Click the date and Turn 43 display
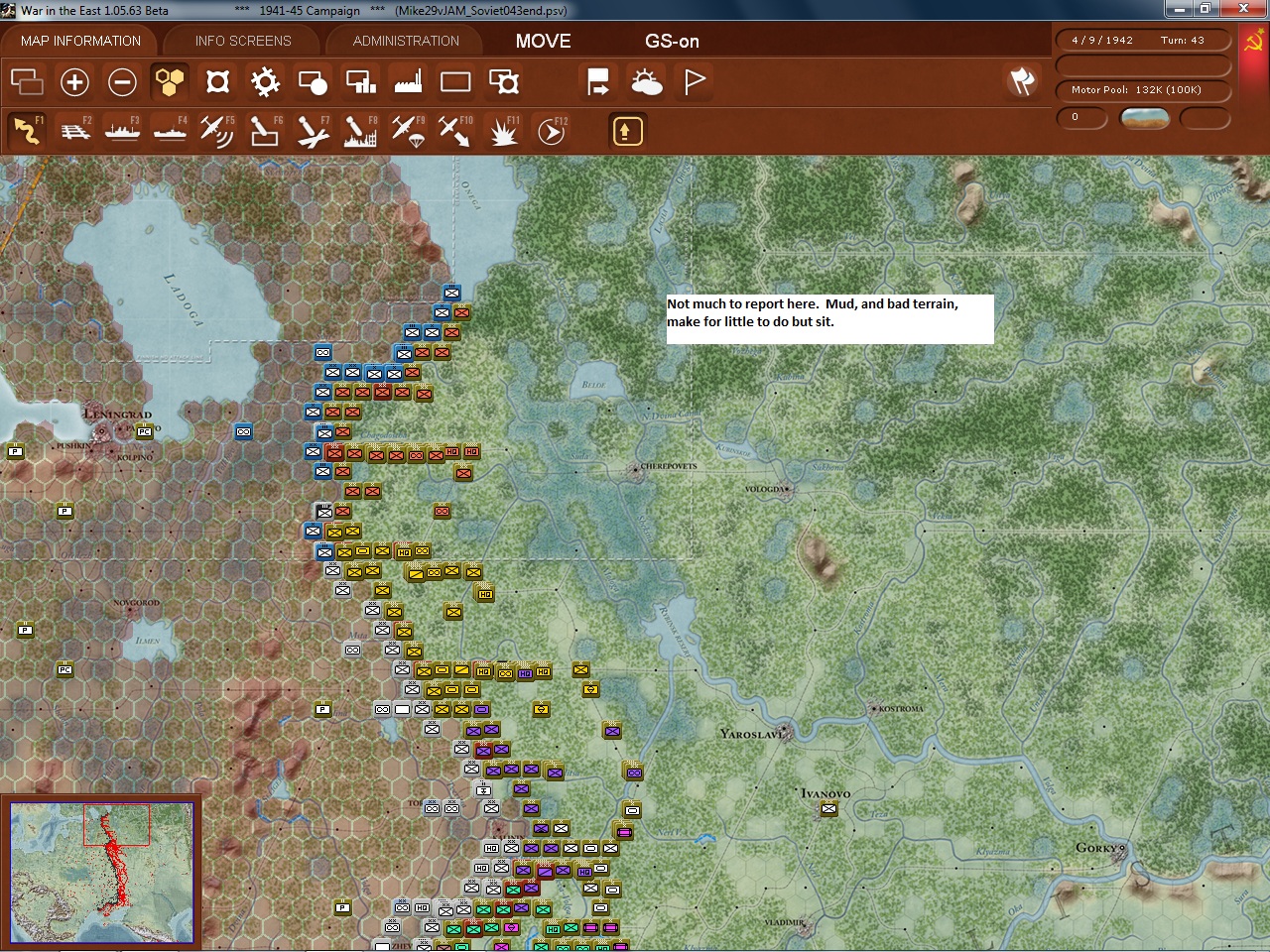The image size is (1270, 952). (x=1142, y=41)
